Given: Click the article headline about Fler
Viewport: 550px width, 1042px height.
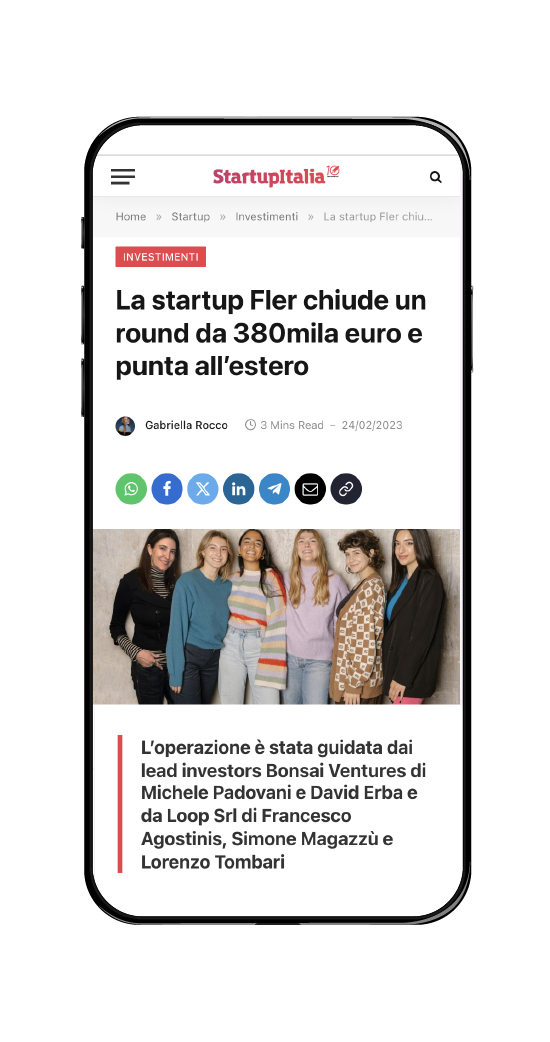Looking at the screenshot, I should click(271, 334).
